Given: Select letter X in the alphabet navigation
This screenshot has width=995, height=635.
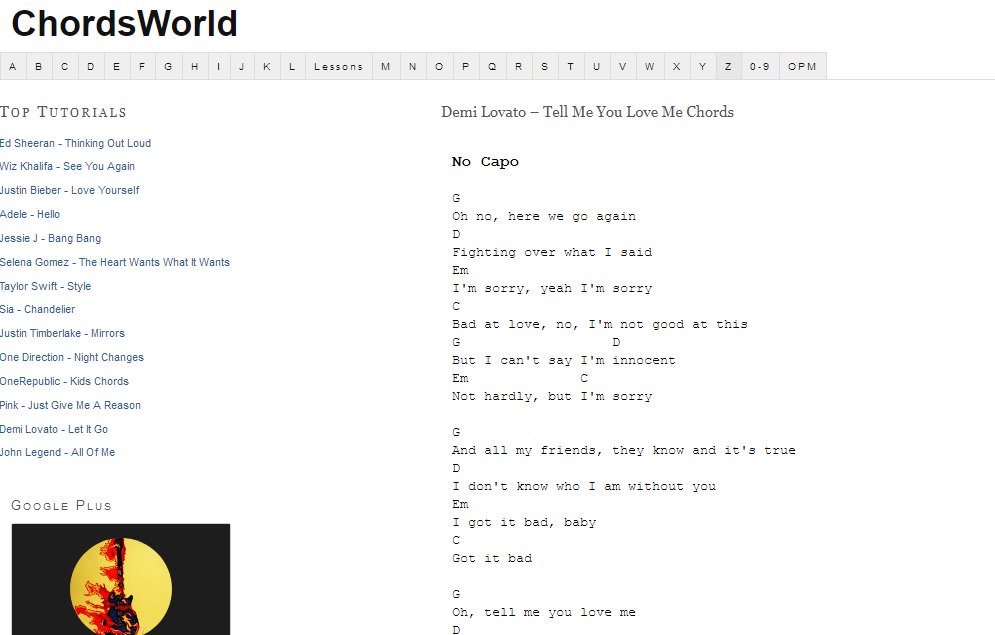Looking at the screenshot, I should click(x=676, y=66).
